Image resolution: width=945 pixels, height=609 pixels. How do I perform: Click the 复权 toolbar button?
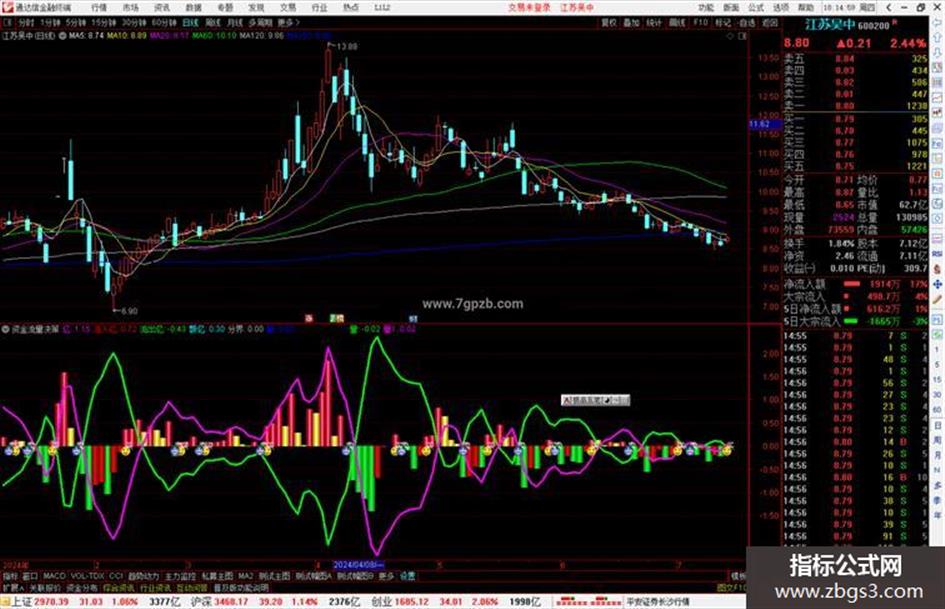[609, 23]
